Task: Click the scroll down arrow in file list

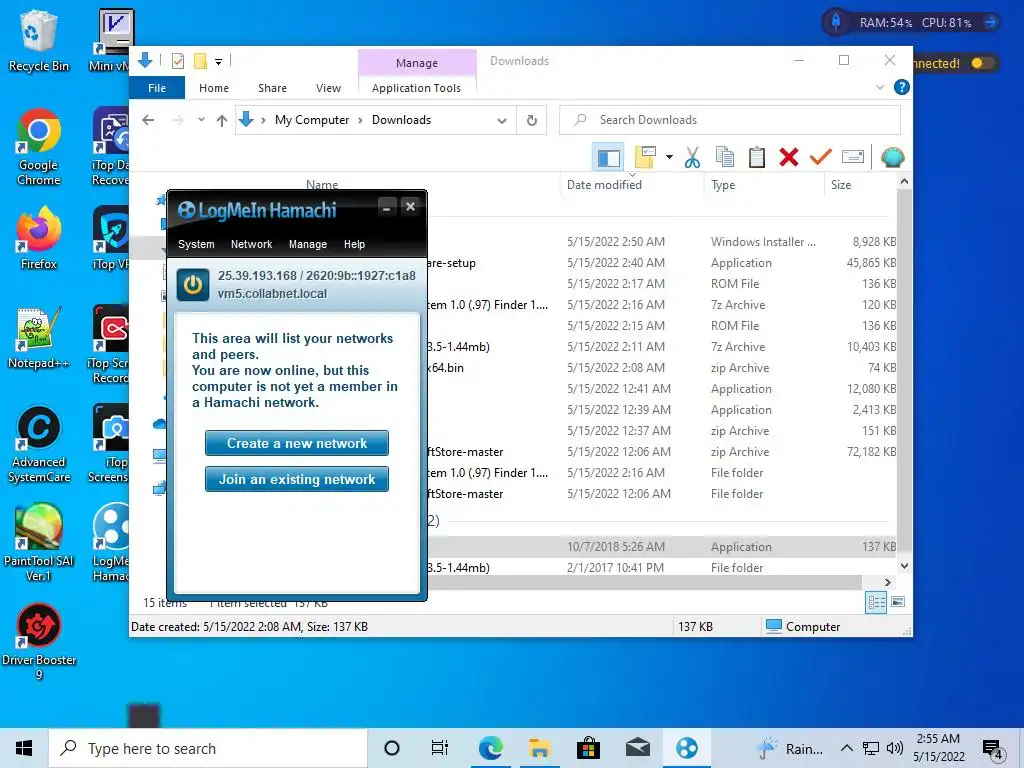Action: (904, 566)
